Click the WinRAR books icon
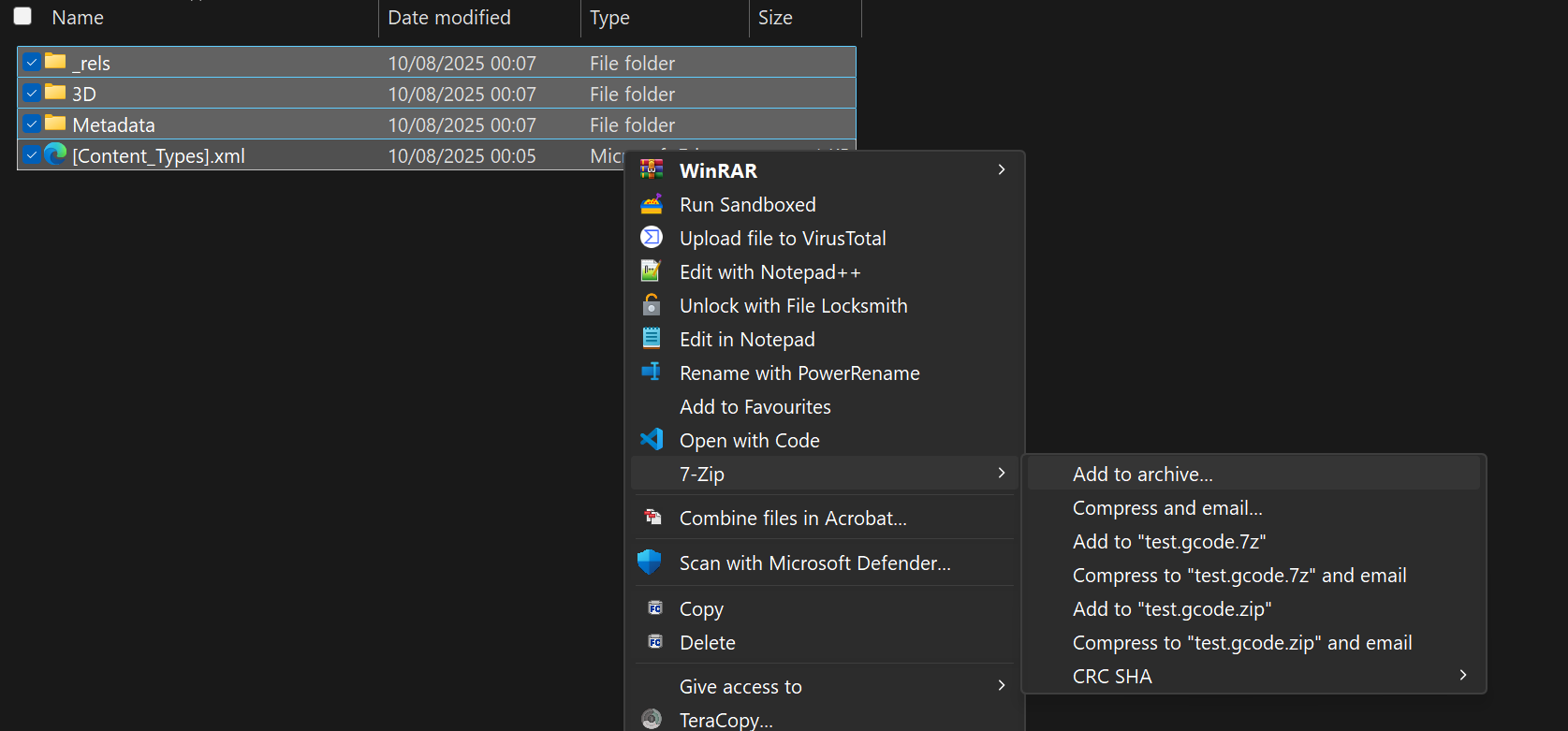Viewport: 1568px width, 731px height. pyautogui.click(x=652, y=169)
